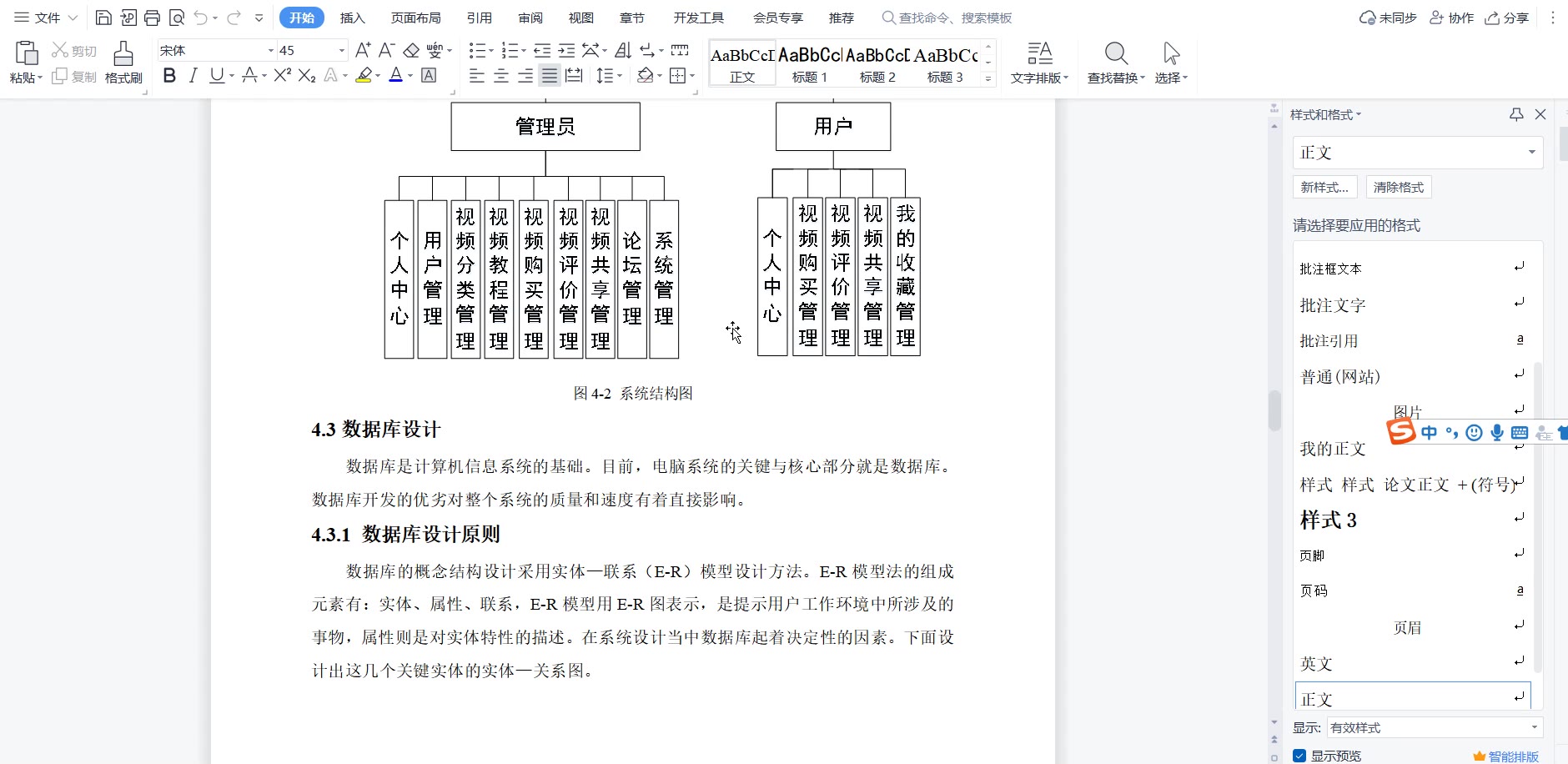Click the bulleted list icon

[x=477, y=50]
